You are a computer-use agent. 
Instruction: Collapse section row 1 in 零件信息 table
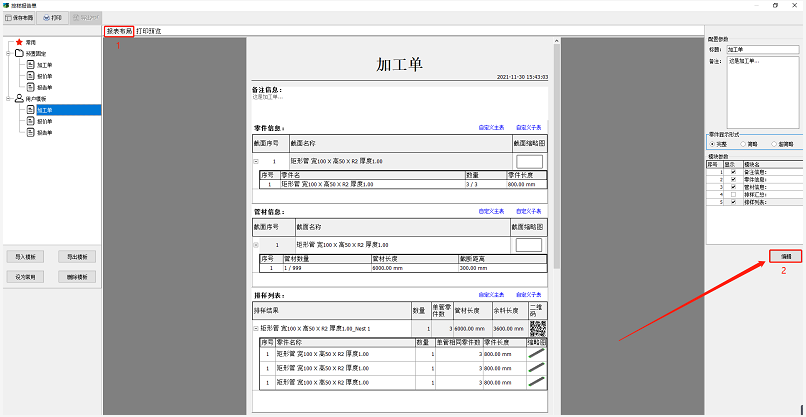256,161
